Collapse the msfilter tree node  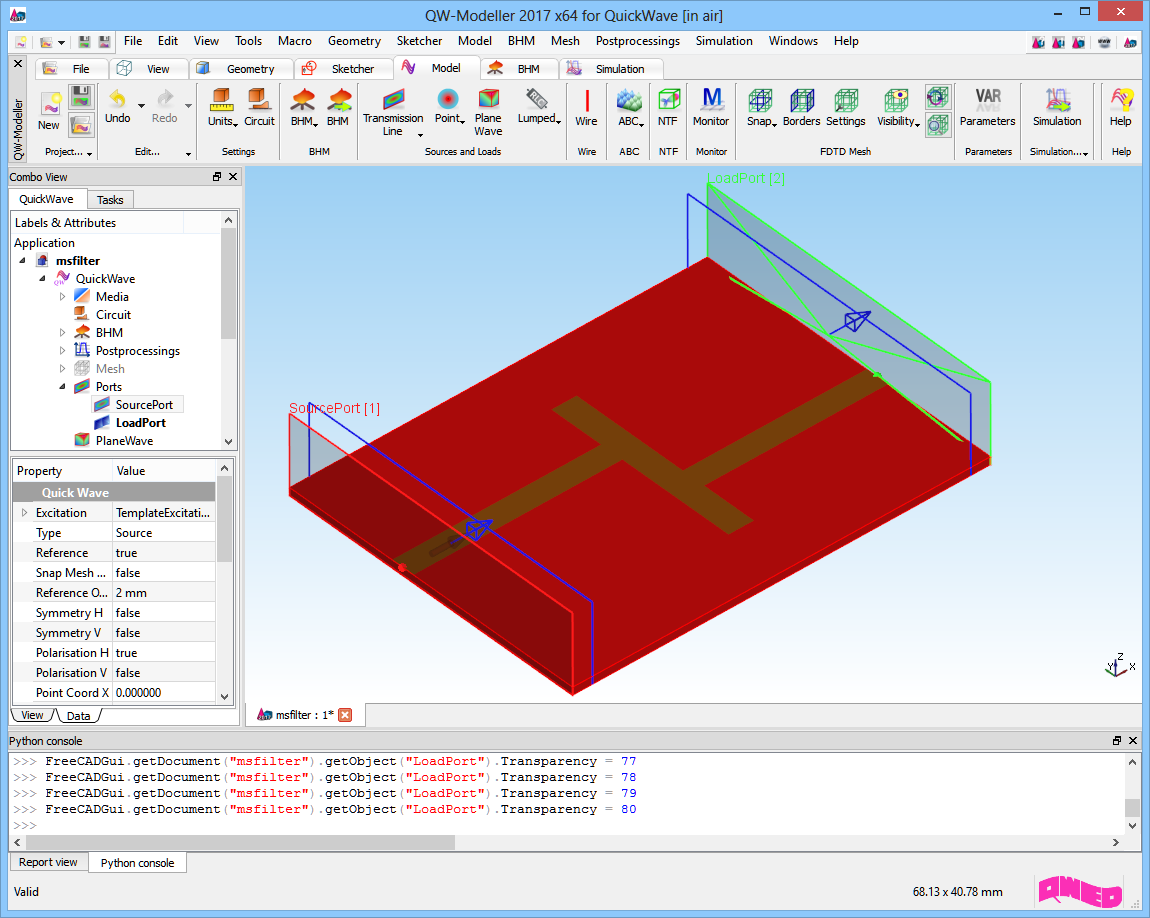coord(23,260)
